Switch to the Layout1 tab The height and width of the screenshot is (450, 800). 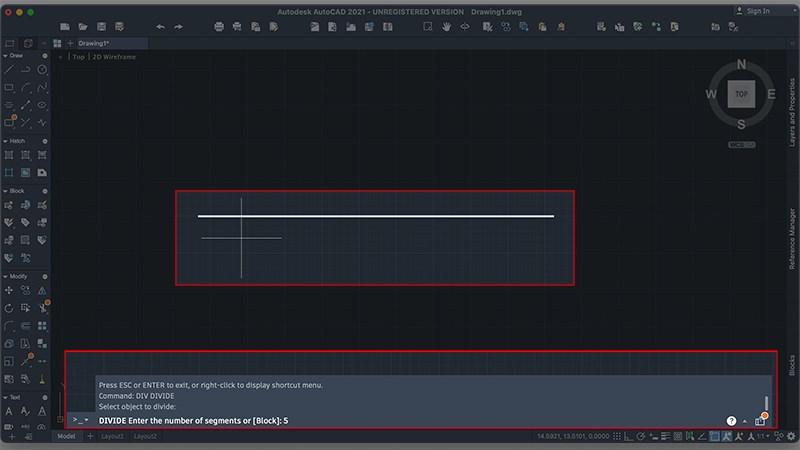(110, 437)
